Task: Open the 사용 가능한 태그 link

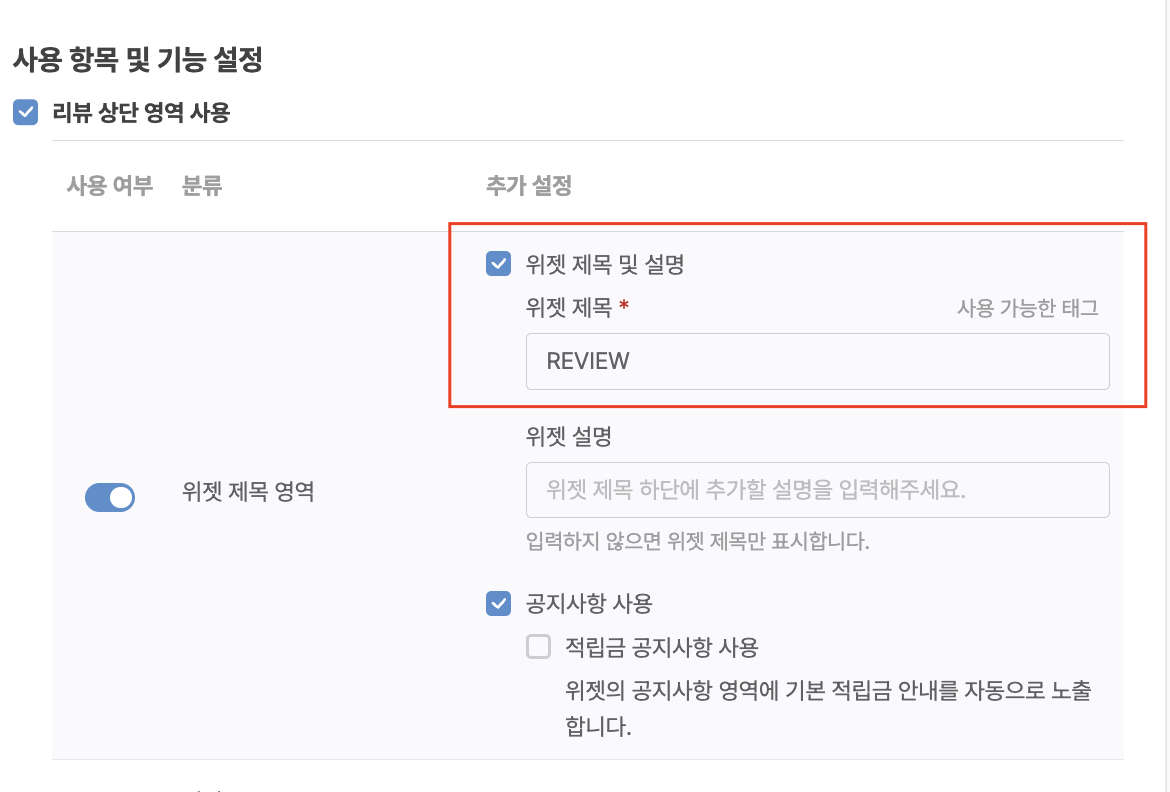Action: [x=1027, y=308]
